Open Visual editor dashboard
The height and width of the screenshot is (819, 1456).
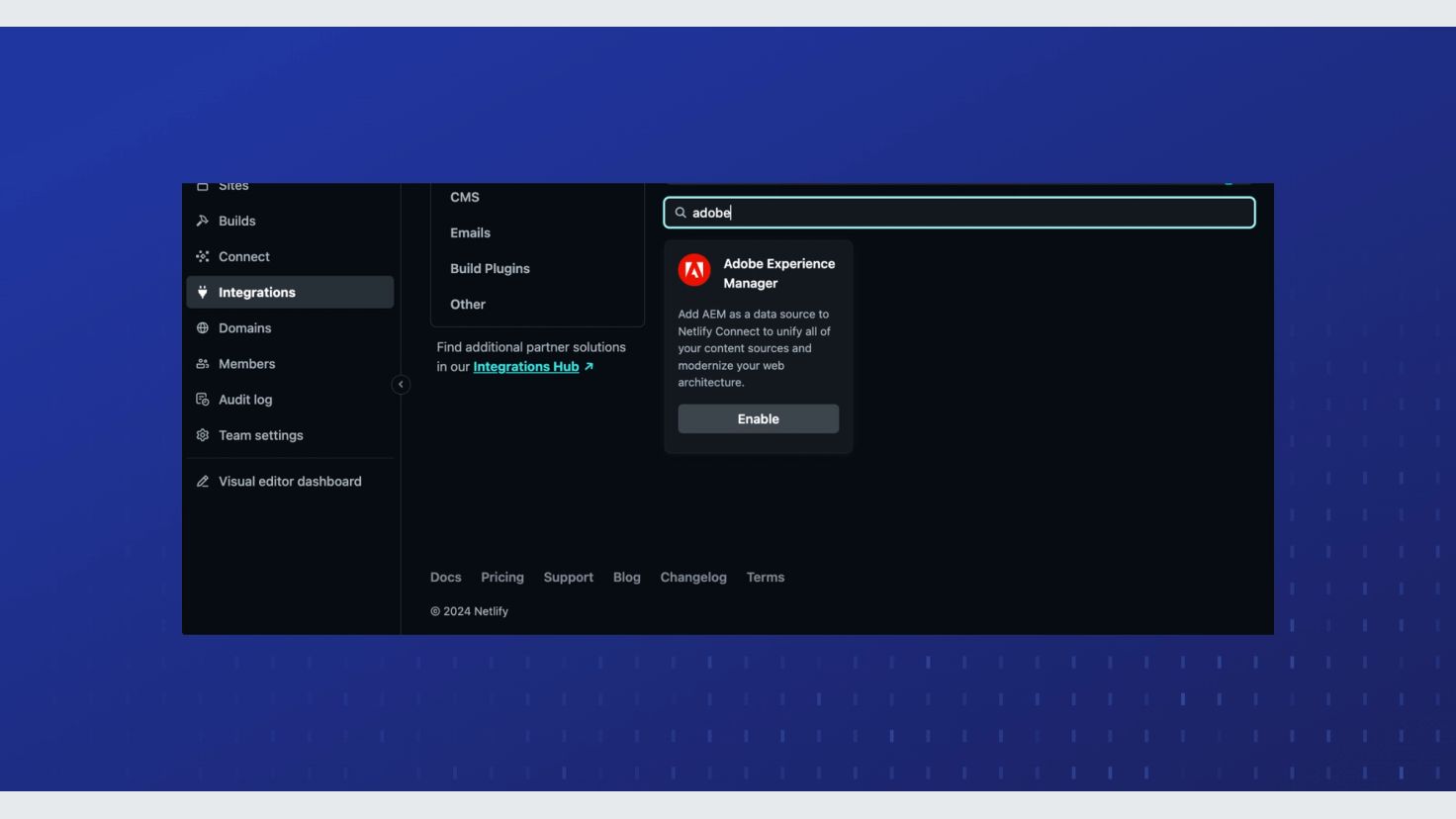pos(290,481)
